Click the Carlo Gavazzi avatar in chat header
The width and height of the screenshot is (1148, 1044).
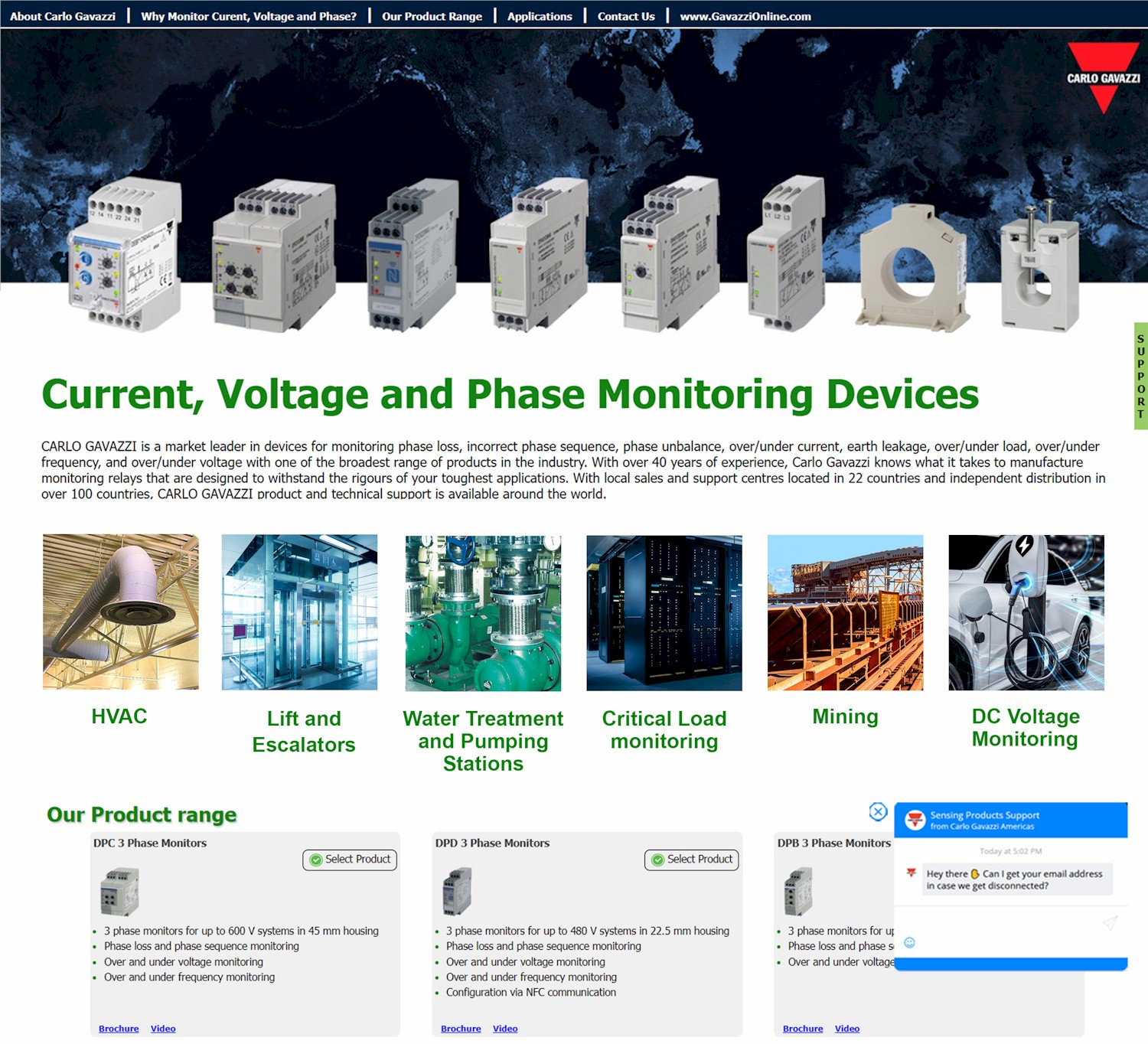click(915, 820)
